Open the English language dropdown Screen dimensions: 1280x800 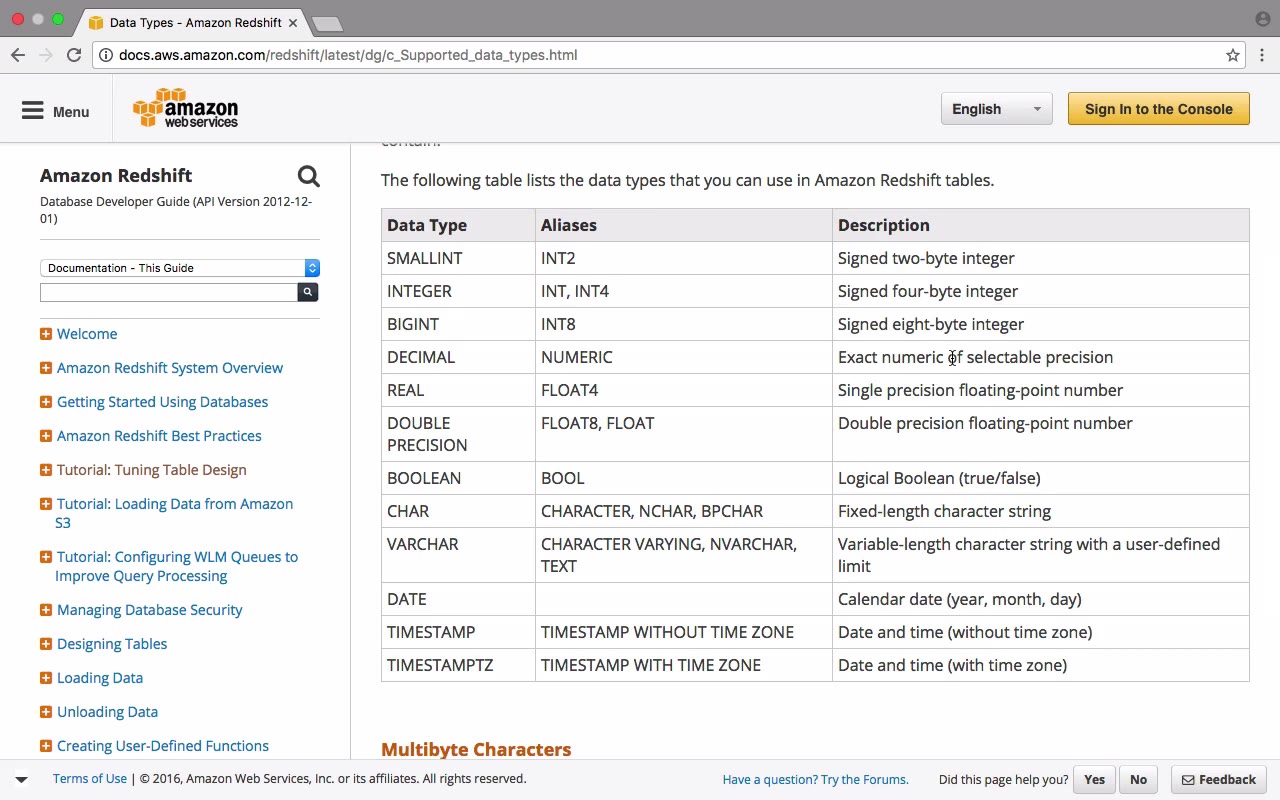[996, 109]
